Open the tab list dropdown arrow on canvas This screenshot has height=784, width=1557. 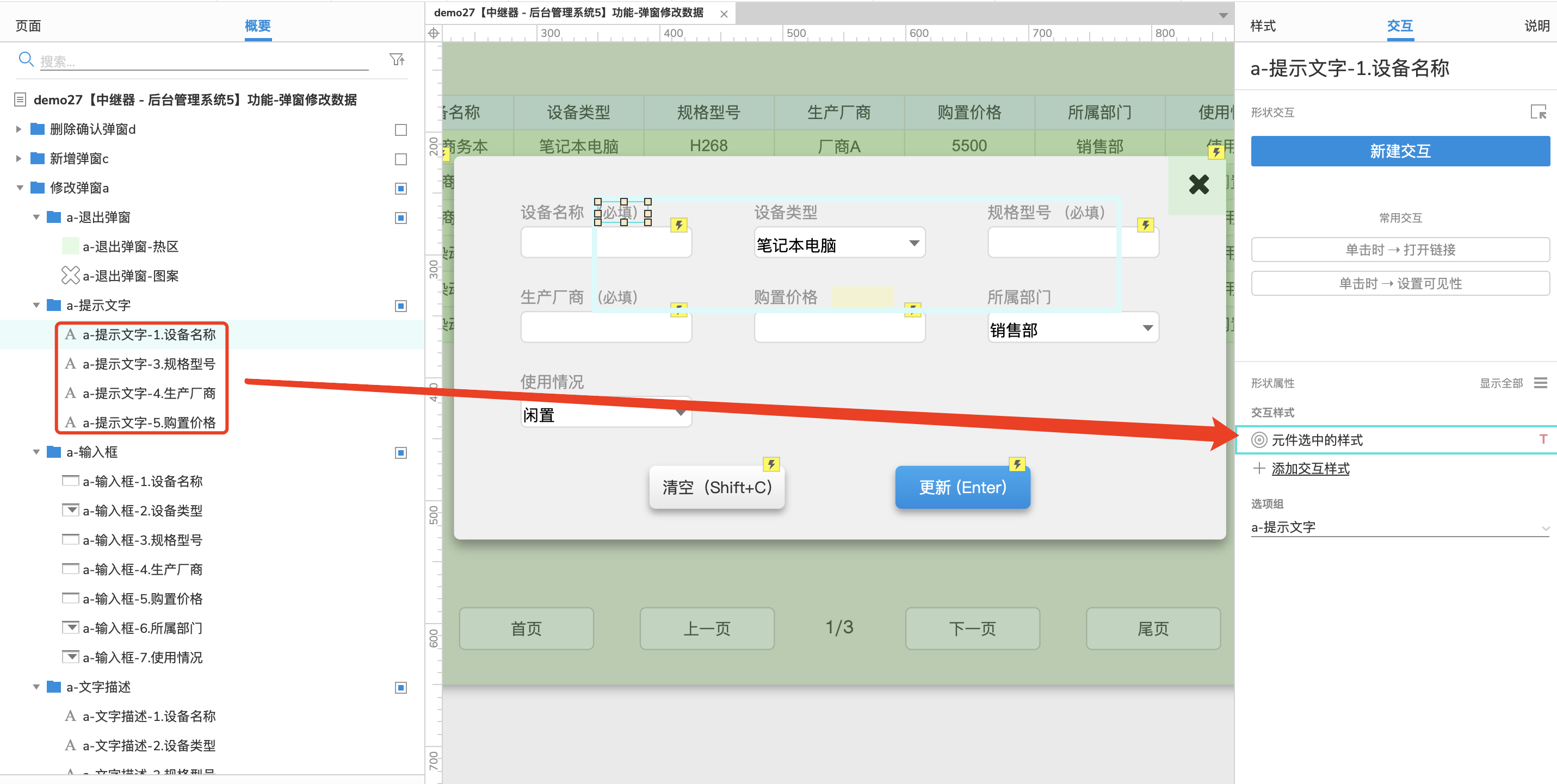(x=1223, y=15)
